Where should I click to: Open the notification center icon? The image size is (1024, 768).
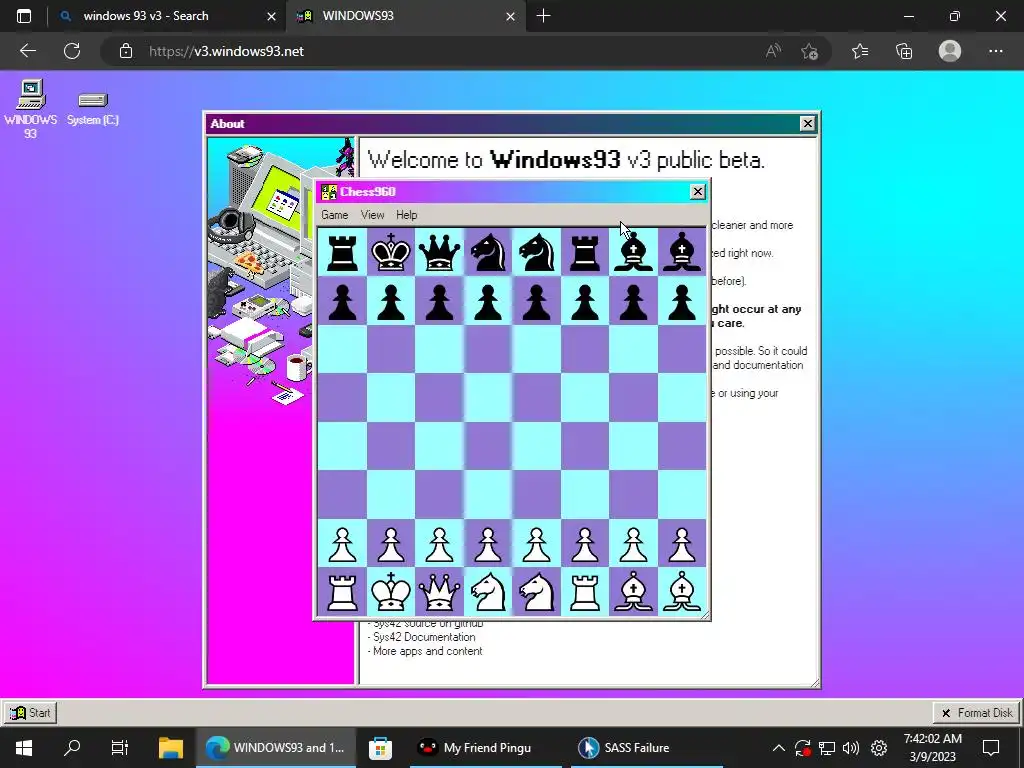pos(991,748)
